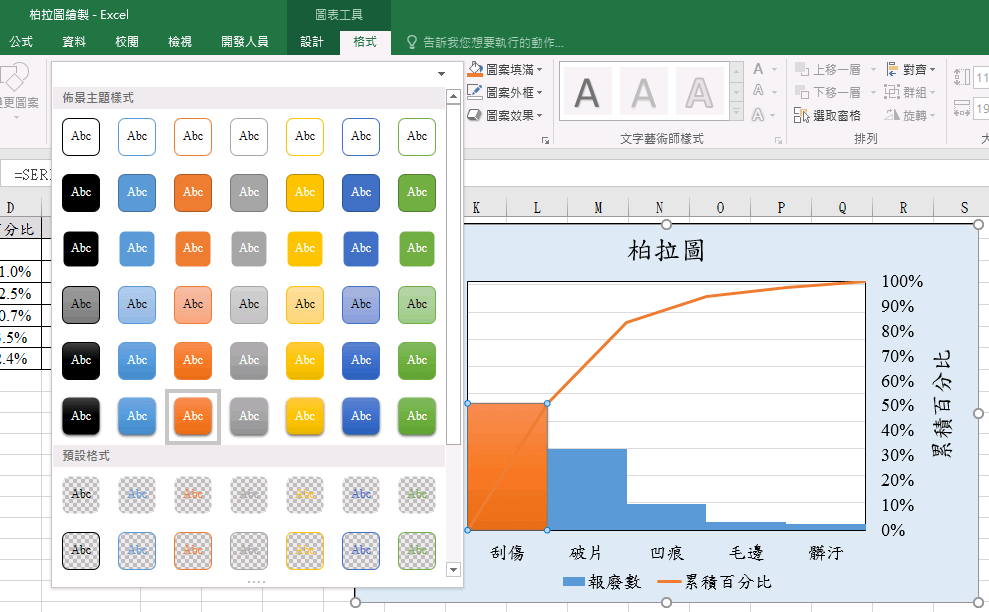The height and width of the screenshot is (612, 989).
Task: Choose the transparent orange preset Abc style
Action: pos(193,493)
